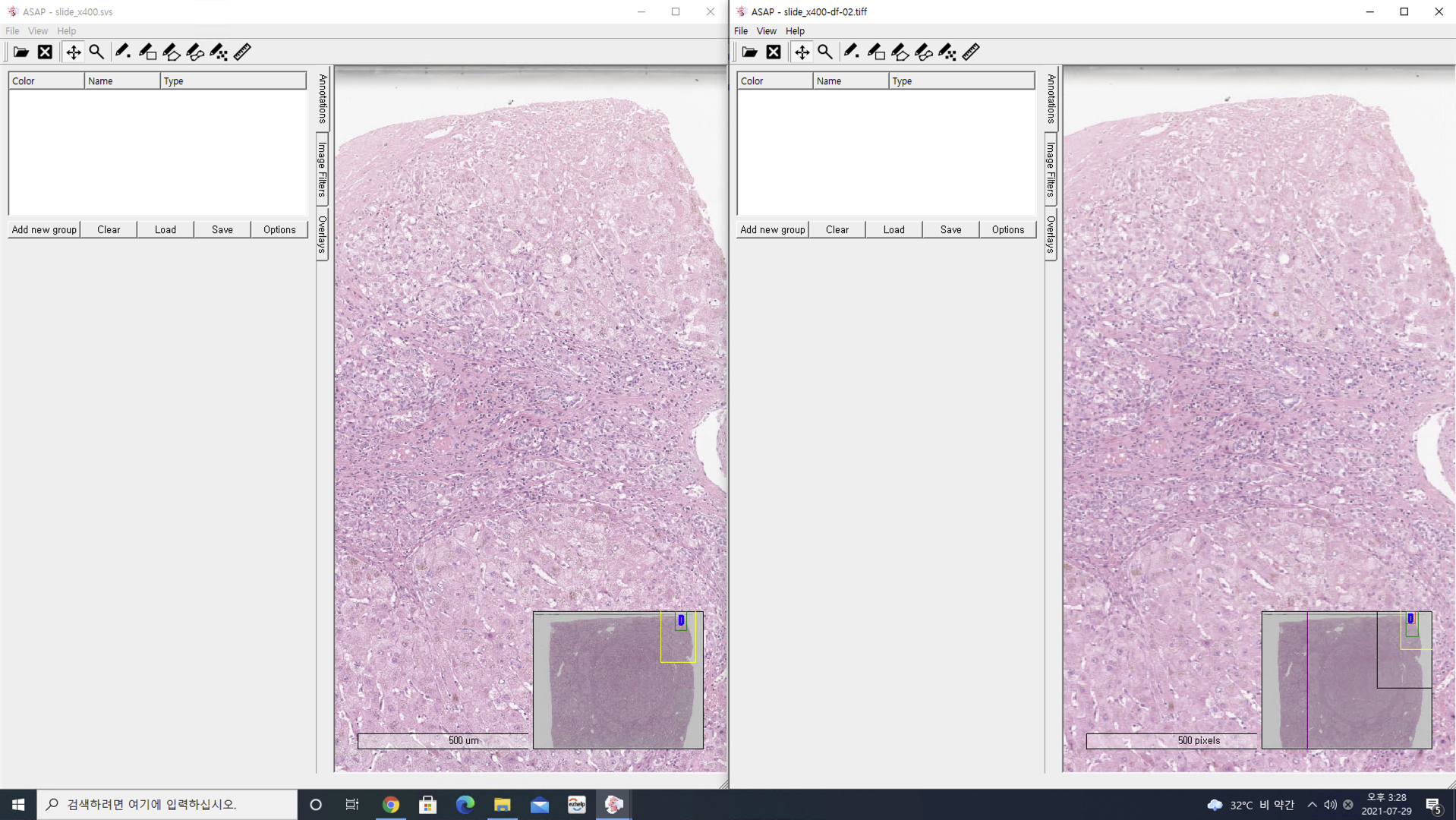The height and width of the screenshot is (820, 1456).
Task: Open File Explorer from the taskbar
Action: tap(503, 805)
